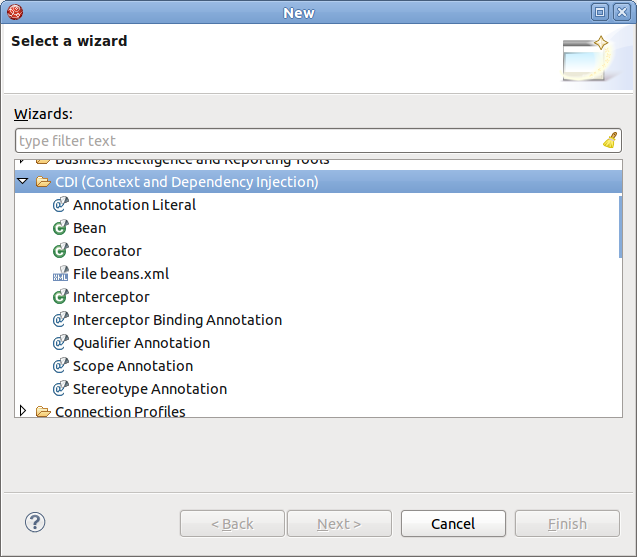Click the Interceptor wizard icon
This screenshot has width=637, height=557.
(60, 297)
